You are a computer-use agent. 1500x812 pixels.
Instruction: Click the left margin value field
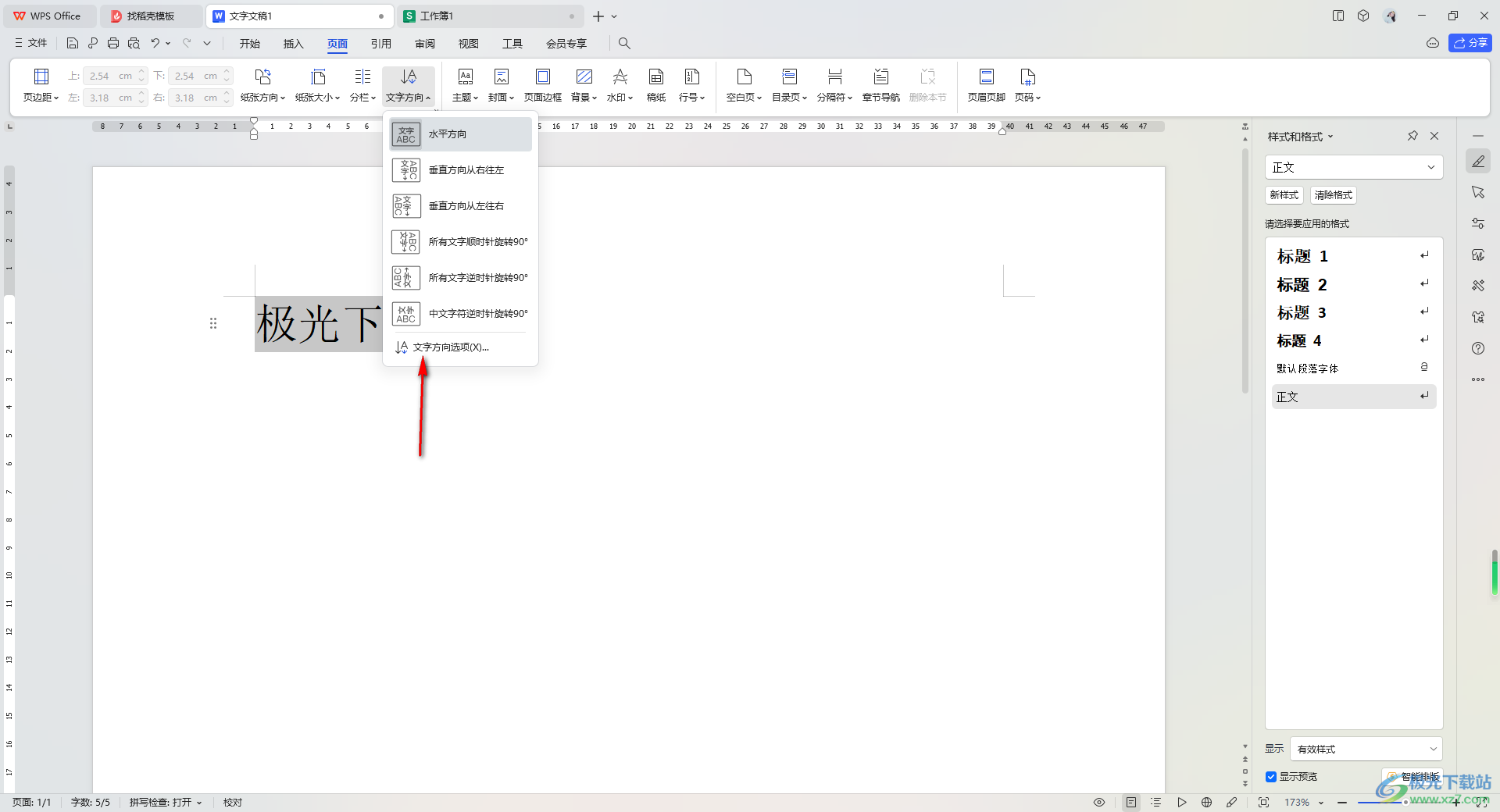coord(109,98)
